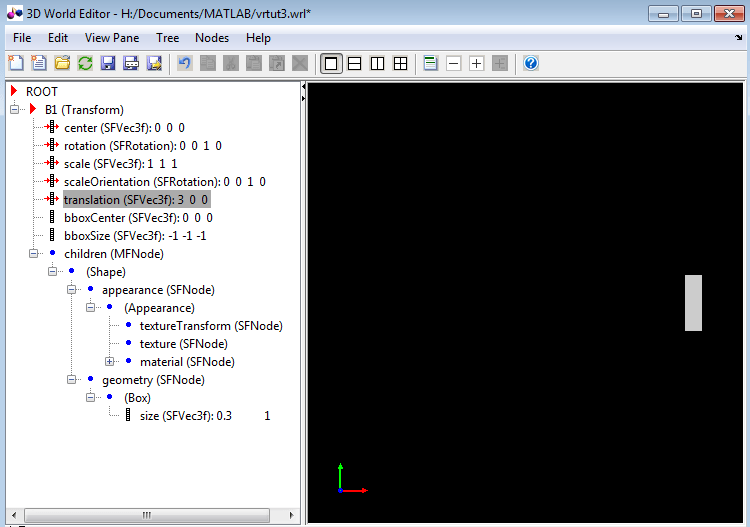Screen dimensions: 750x527
Task: Click the gray box in 3D view
Action: pyautogui.click(x=693, y=303)
